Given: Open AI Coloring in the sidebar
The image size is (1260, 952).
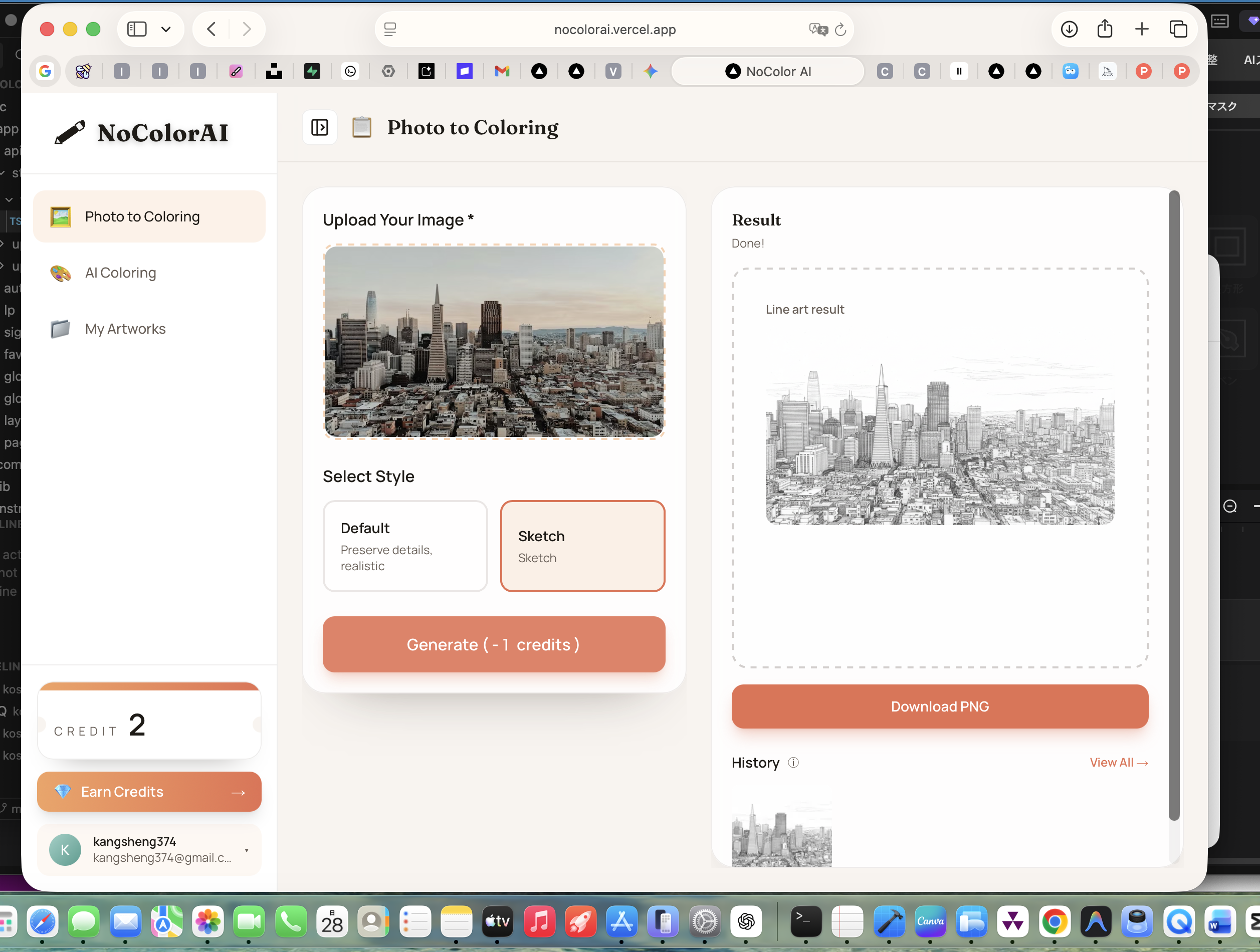Looking at the screenshot, I should (120, 273).
